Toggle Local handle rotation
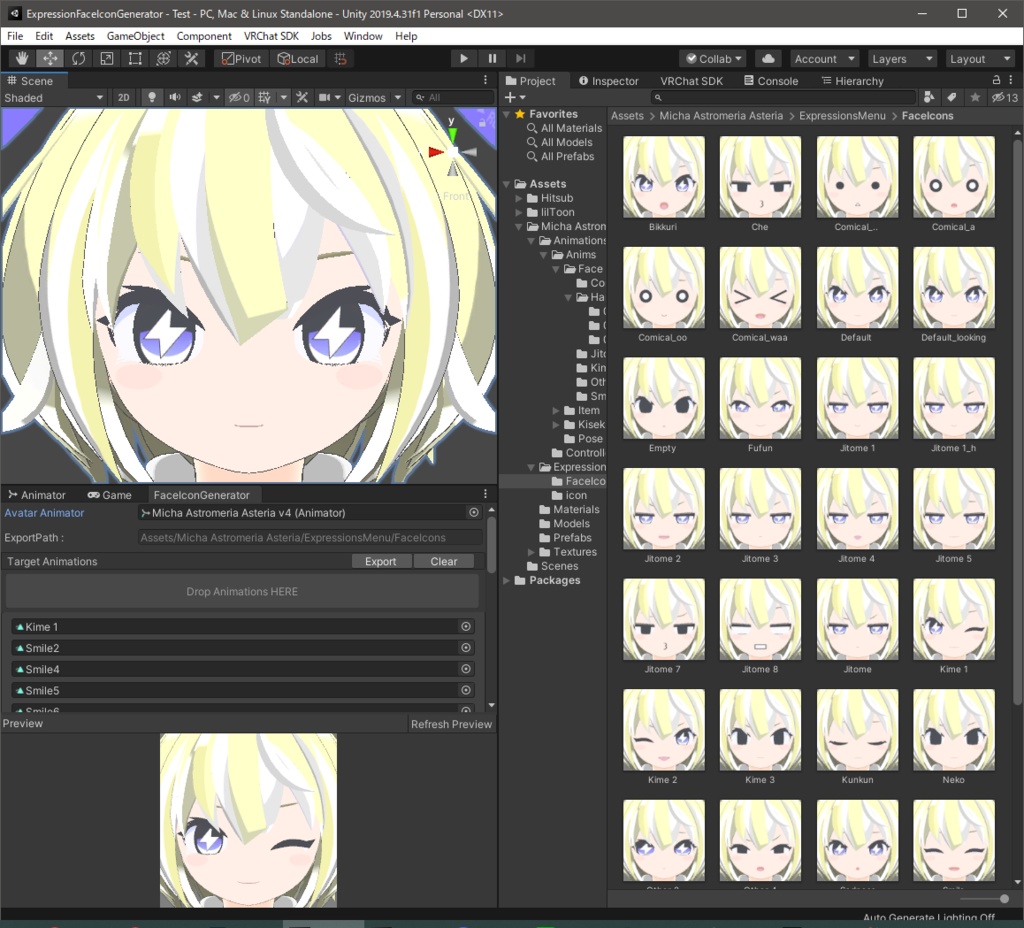This screenshot has height=928, width=1024. point(298,59)
